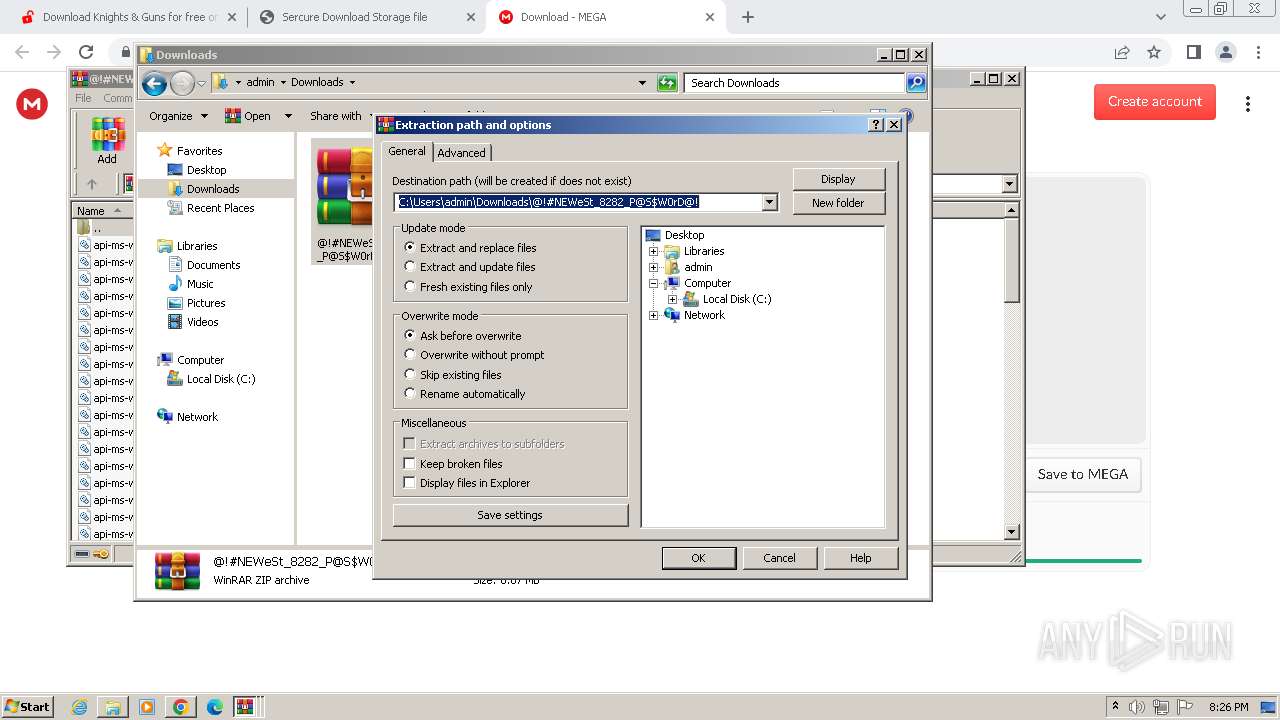Open Windows Explorer from the taskbar

[113, 707]
